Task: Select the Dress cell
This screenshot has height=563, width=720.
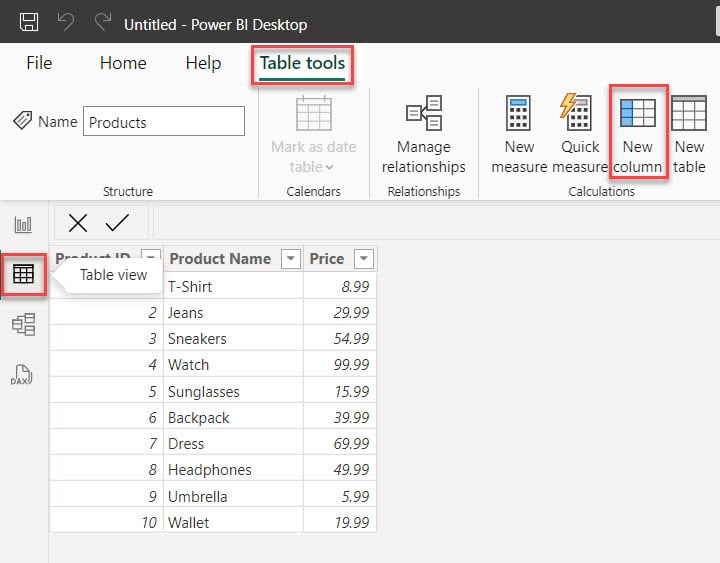Action: (x=233, y=444)
